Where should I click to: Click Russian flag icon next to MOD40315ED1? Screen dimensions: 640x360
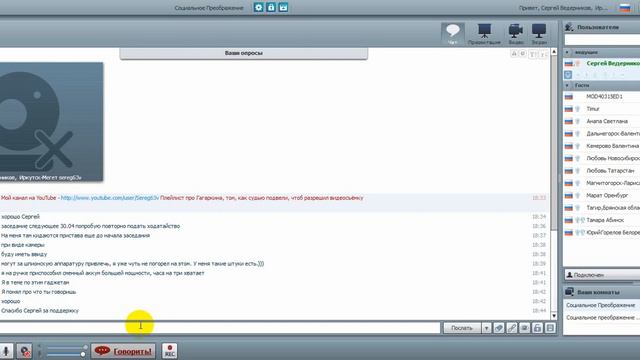[569, 97]
